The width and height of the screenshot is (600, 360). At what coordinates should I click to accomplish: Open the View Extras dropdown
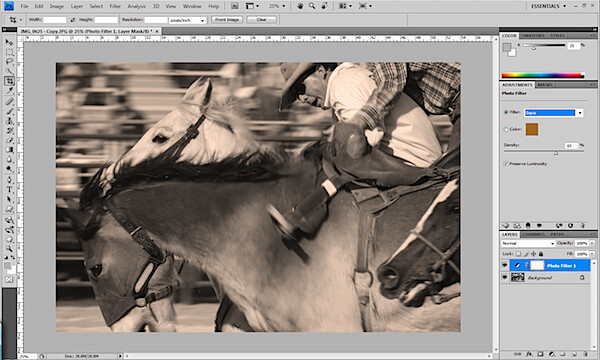click(252, 6)
